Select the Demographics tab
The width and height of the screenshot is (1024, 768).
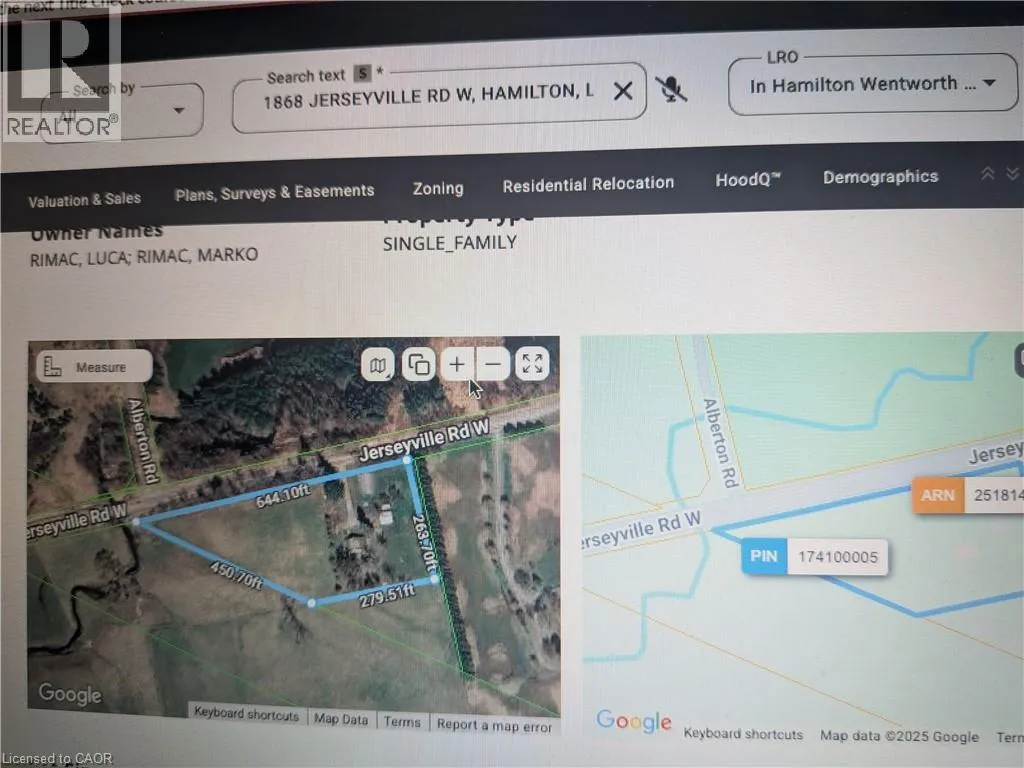(x=880, y=176)
